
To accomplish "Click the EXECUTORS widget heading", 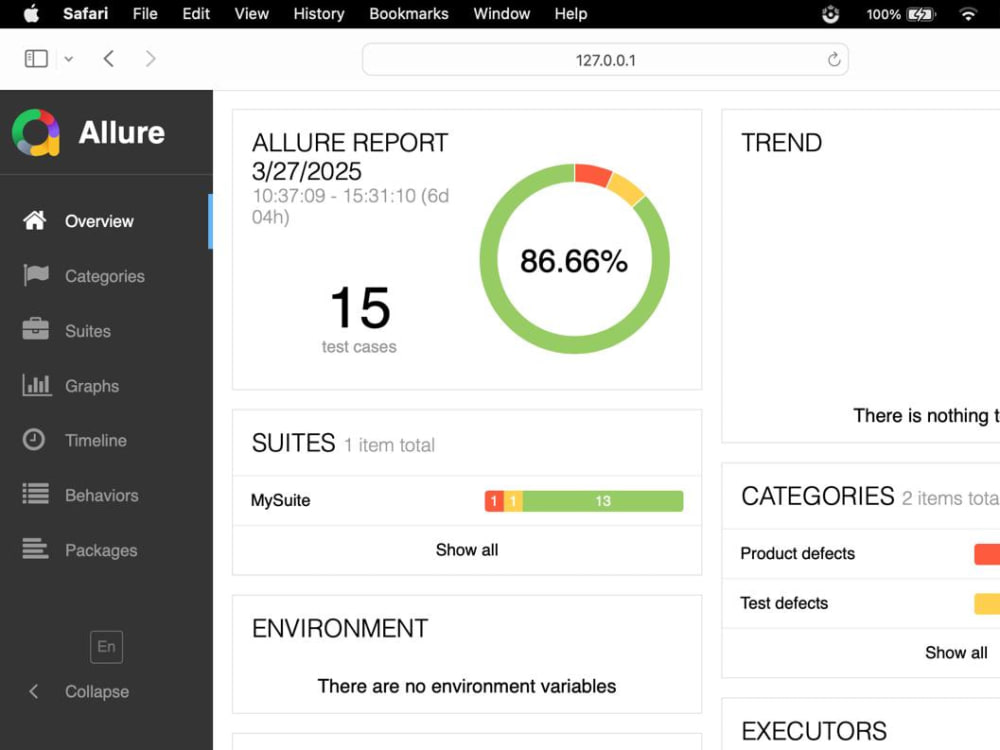I will pos(814,731).
